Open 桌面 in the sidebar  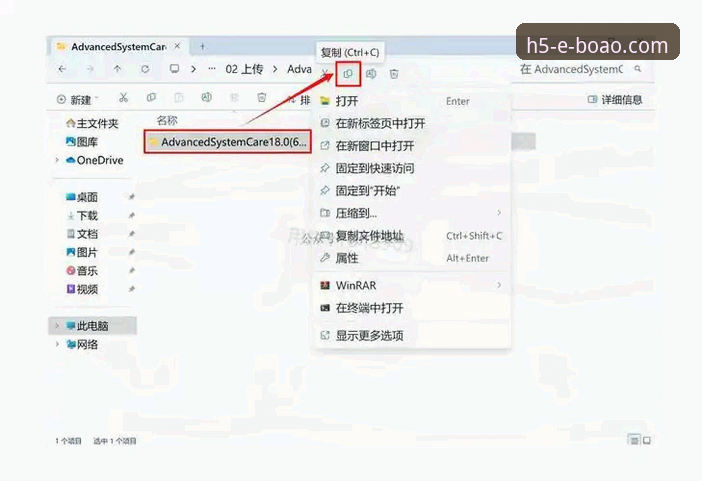click(82, 197)
